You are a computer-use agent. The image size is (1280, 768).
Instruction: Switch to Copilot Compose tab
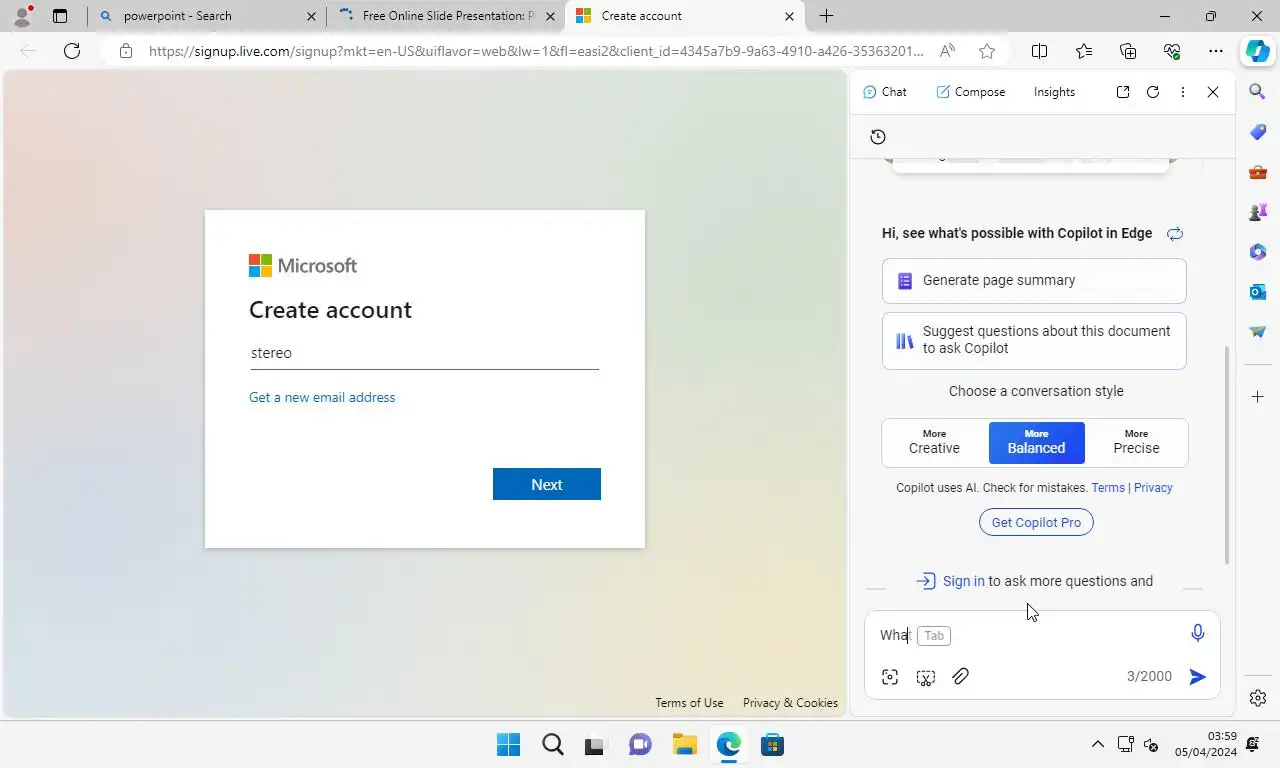[971, 92]
